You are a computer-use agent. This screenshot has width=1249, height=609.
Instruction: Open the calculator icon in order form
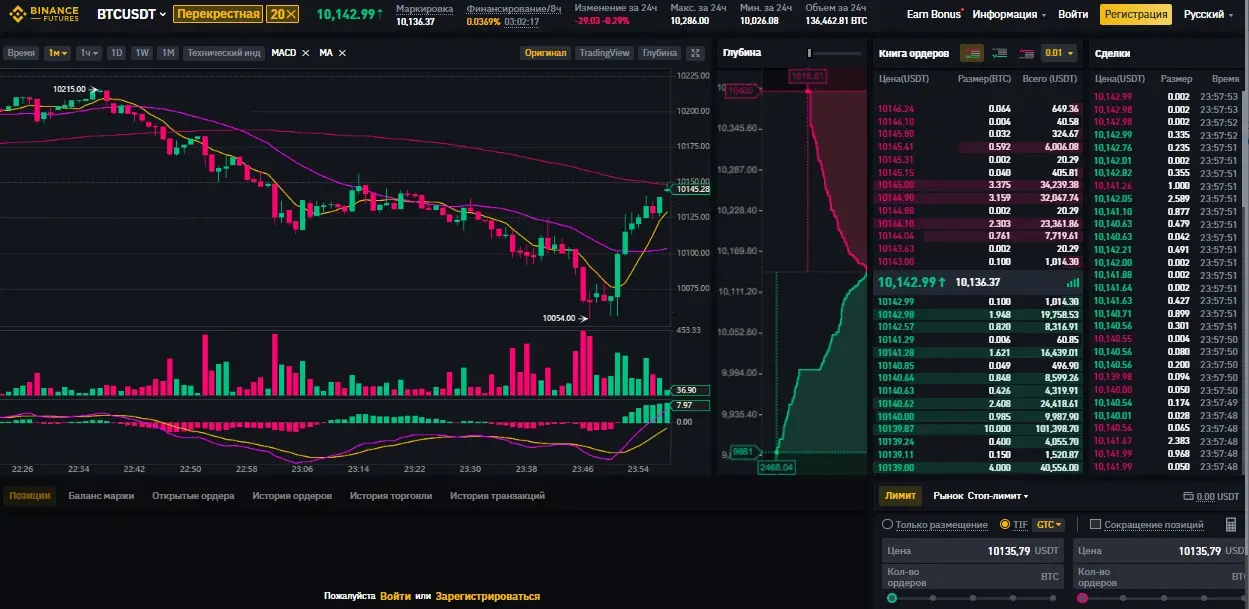click(1230, 524)
